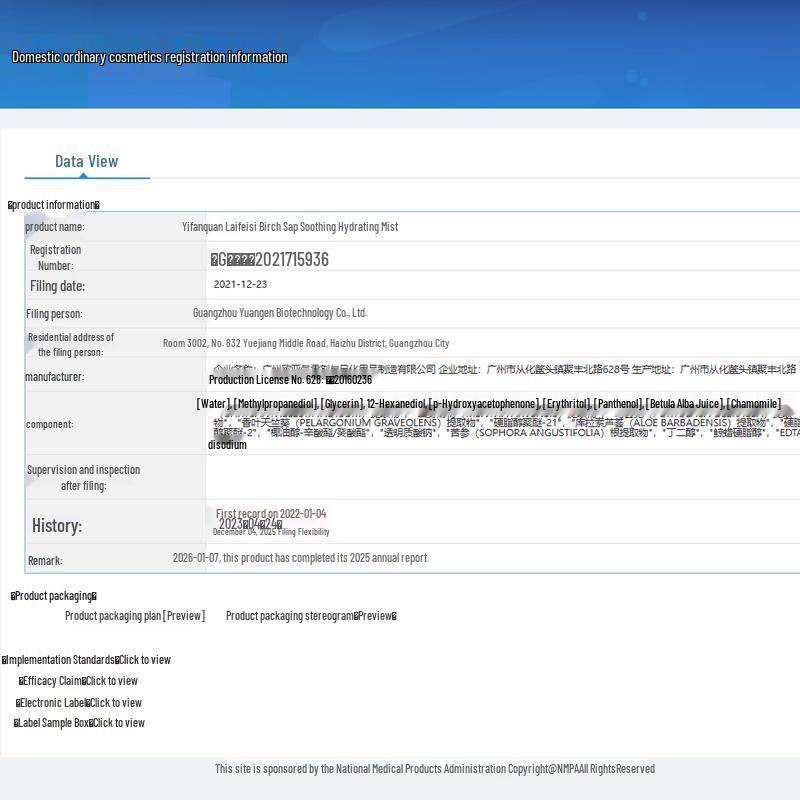
Task: Select the manufacturer row label
Action: pos(55,377)
